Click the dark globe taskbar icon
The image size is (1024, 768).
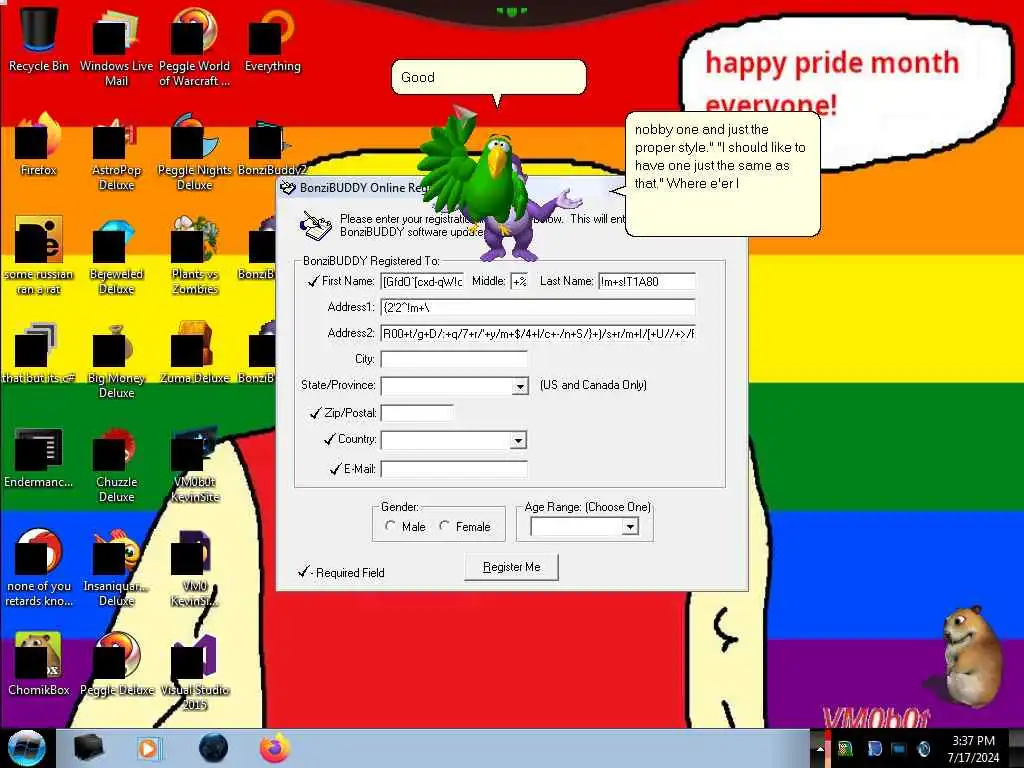tap(213, 748)
